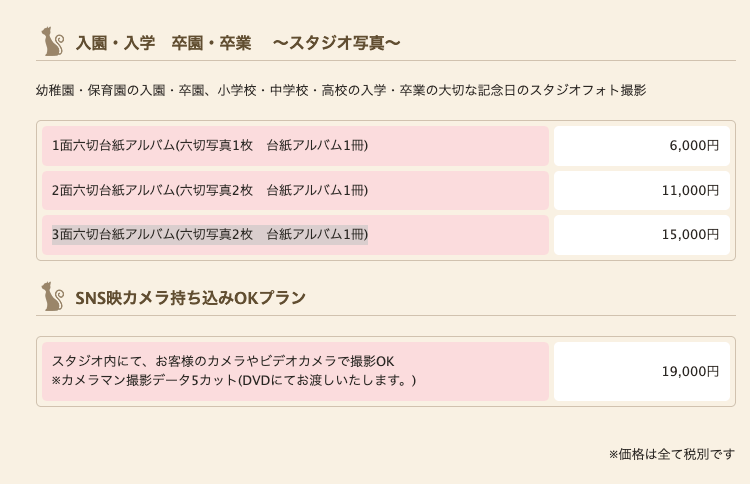Click the 〜スタジオ写真〜 part of the title
The height and width of the screenshot is (484, 750).
(x=337, y=43)
